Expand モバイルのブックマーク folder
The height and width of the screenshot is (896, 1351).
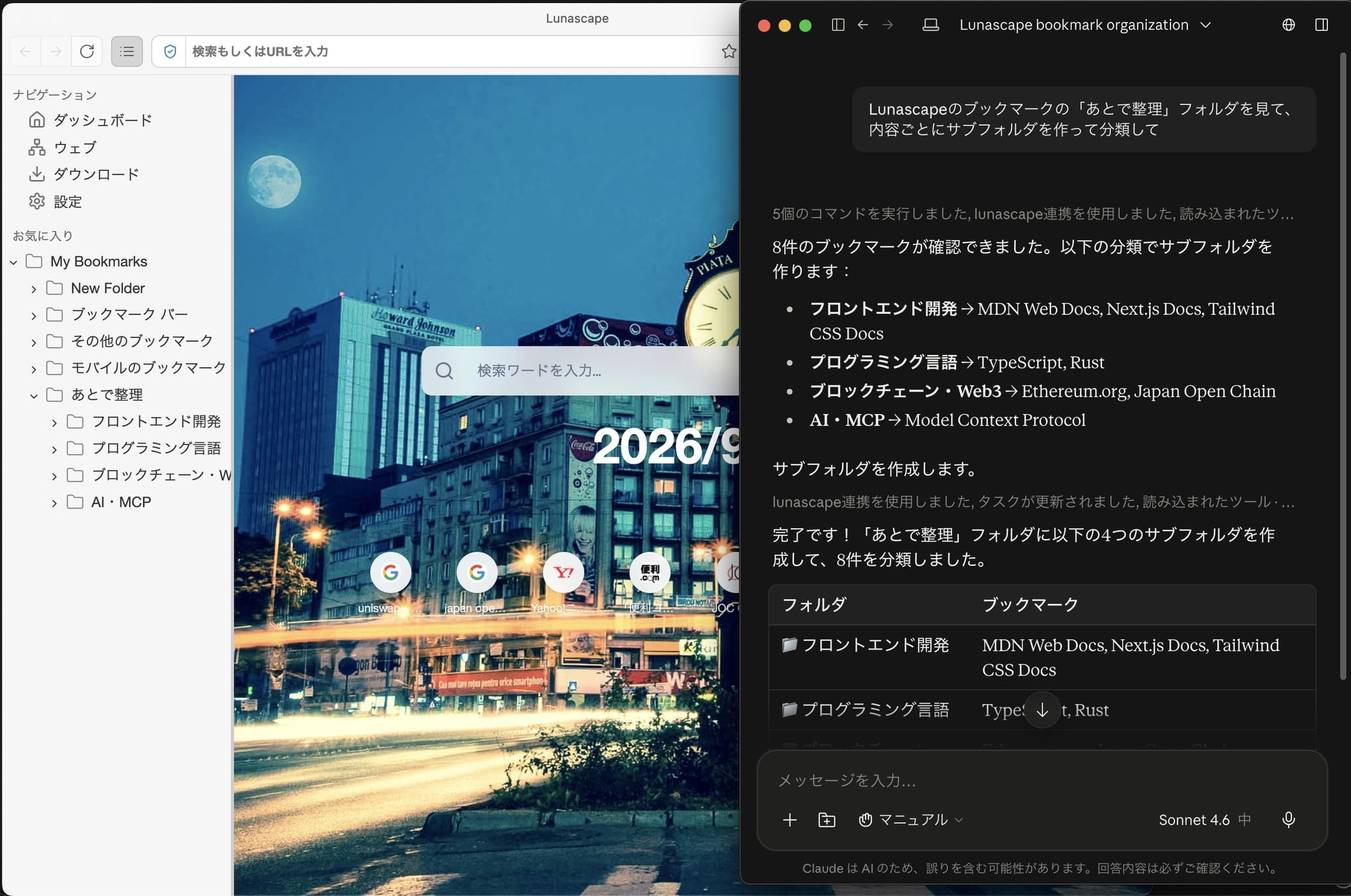(x=34, y=368)
